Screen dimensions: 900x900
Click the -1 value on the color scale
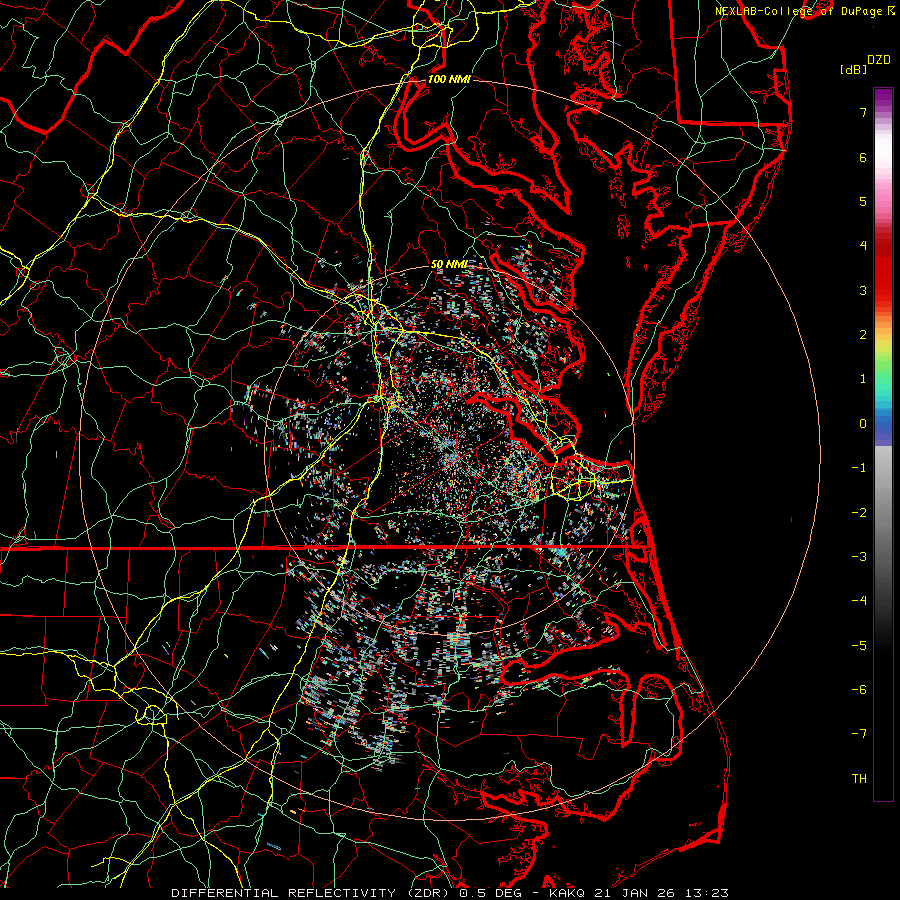(x=859, y=468)
